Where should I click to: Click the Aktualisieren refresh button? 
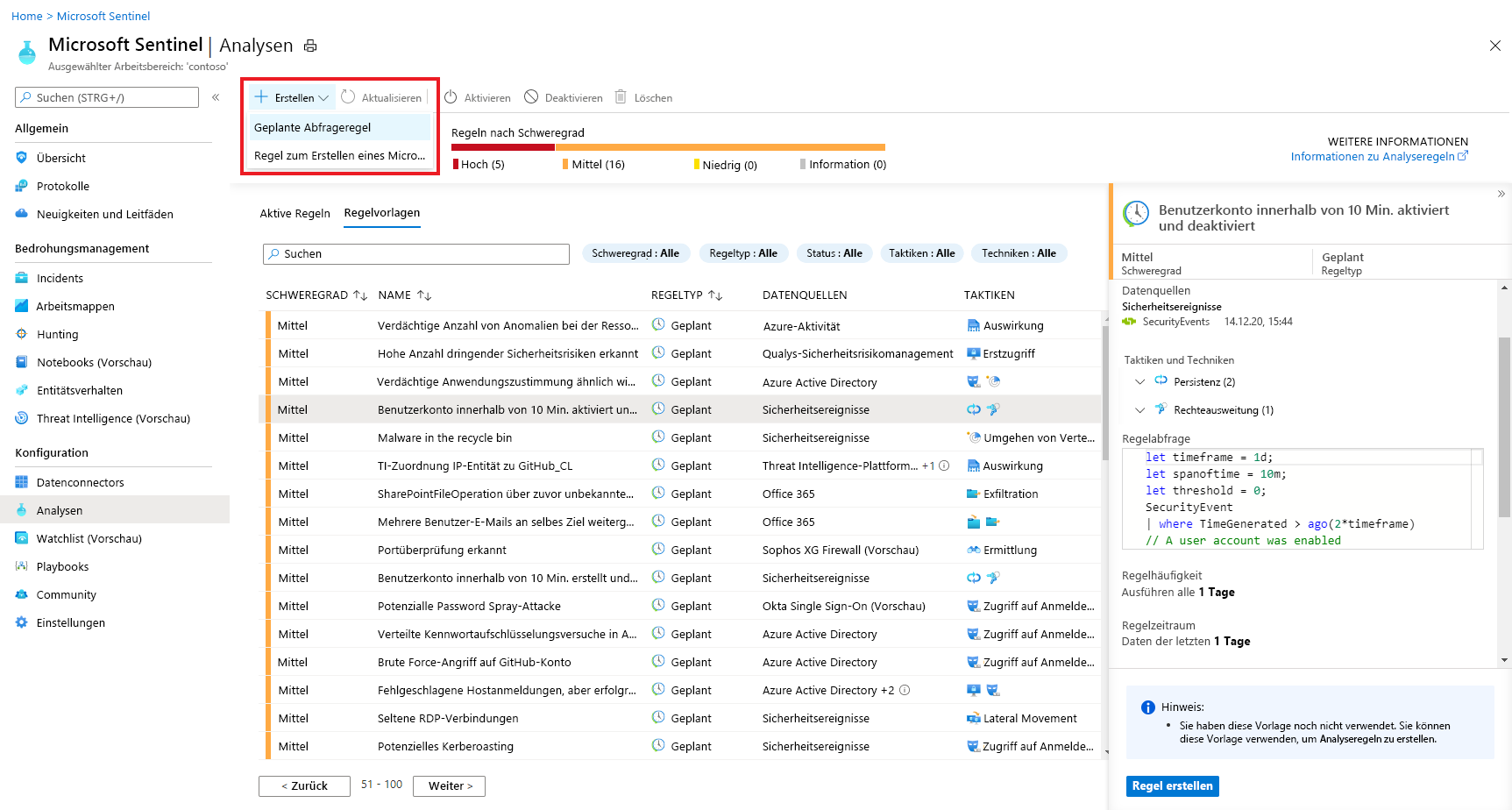tap(381, 97)
